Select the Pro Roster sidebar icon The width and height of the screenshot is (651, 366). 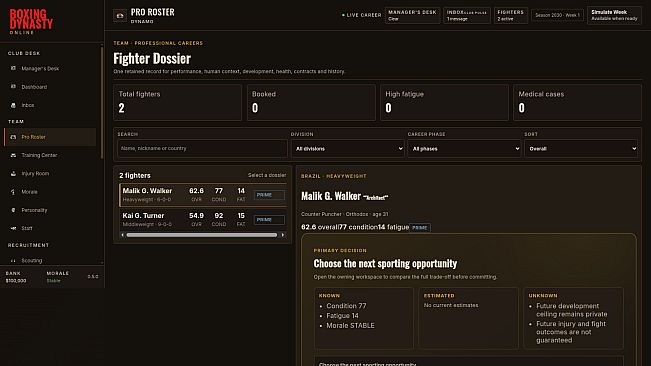(13, 137)
